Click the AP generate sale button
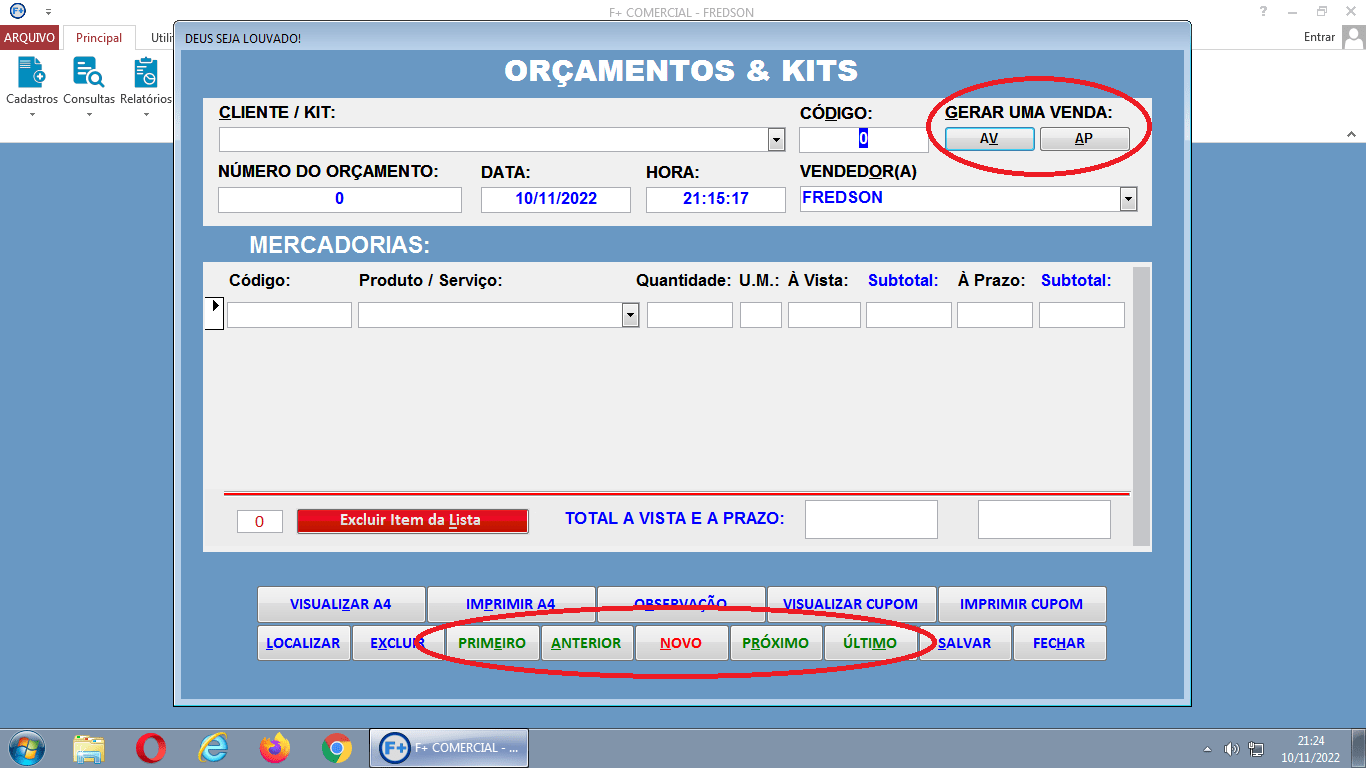The width and height of the screenshot is (1366, 768). pos(1084,139)
